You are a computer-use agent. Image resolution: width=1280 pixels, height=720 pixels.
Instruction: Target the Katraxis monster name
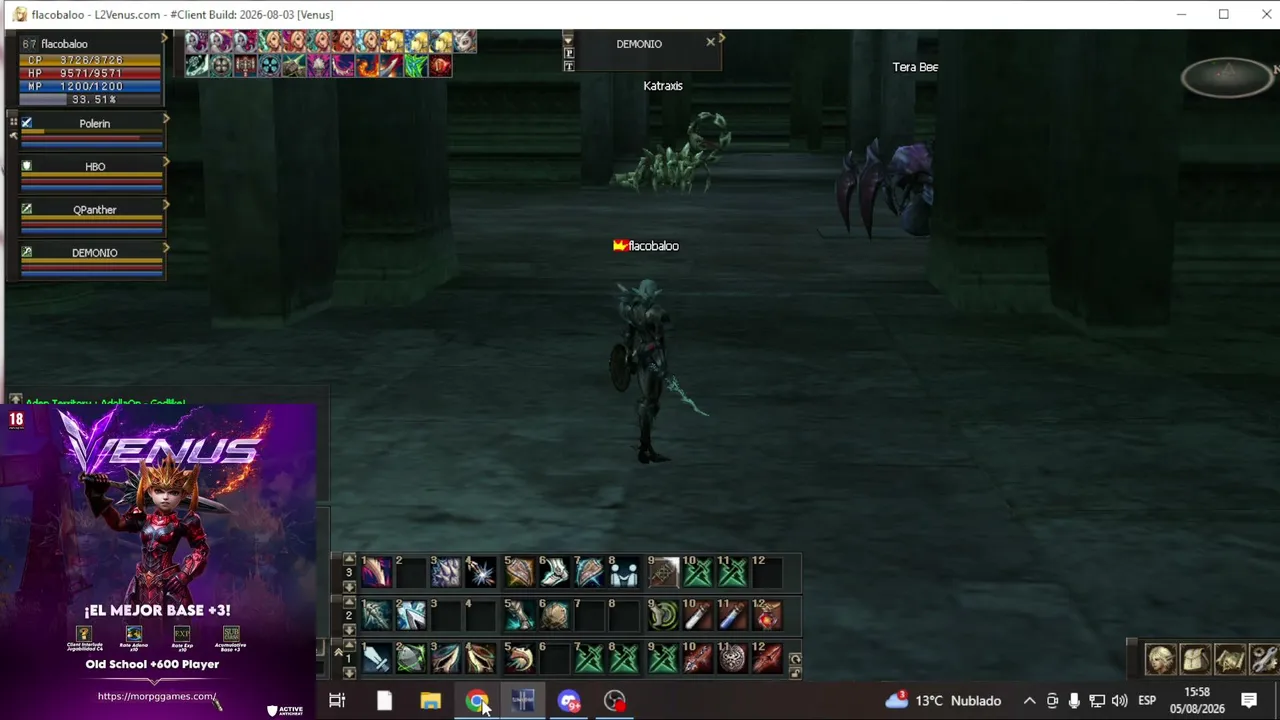pos(663,86)
